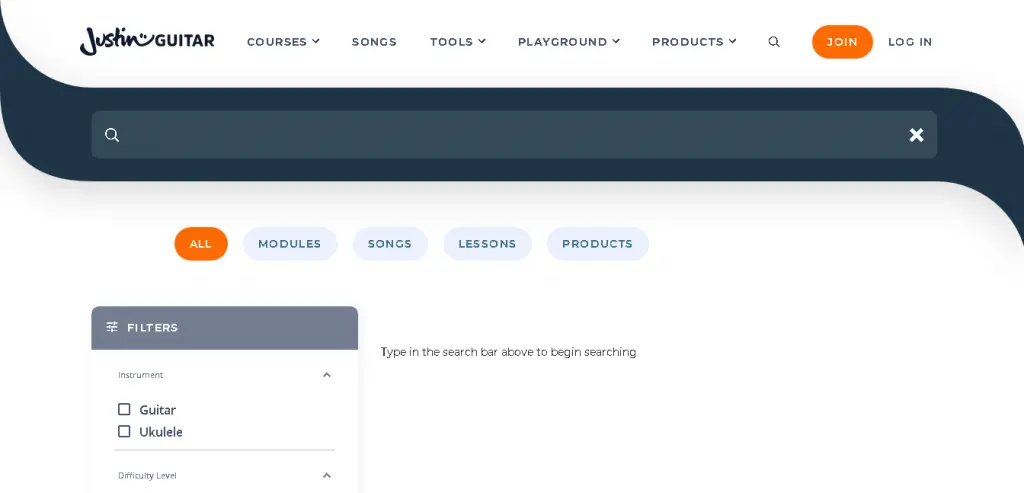Tick the Ukulele instrument checkbox
The height and width of the screenshot is (493, 1024).
coord(125,431)
